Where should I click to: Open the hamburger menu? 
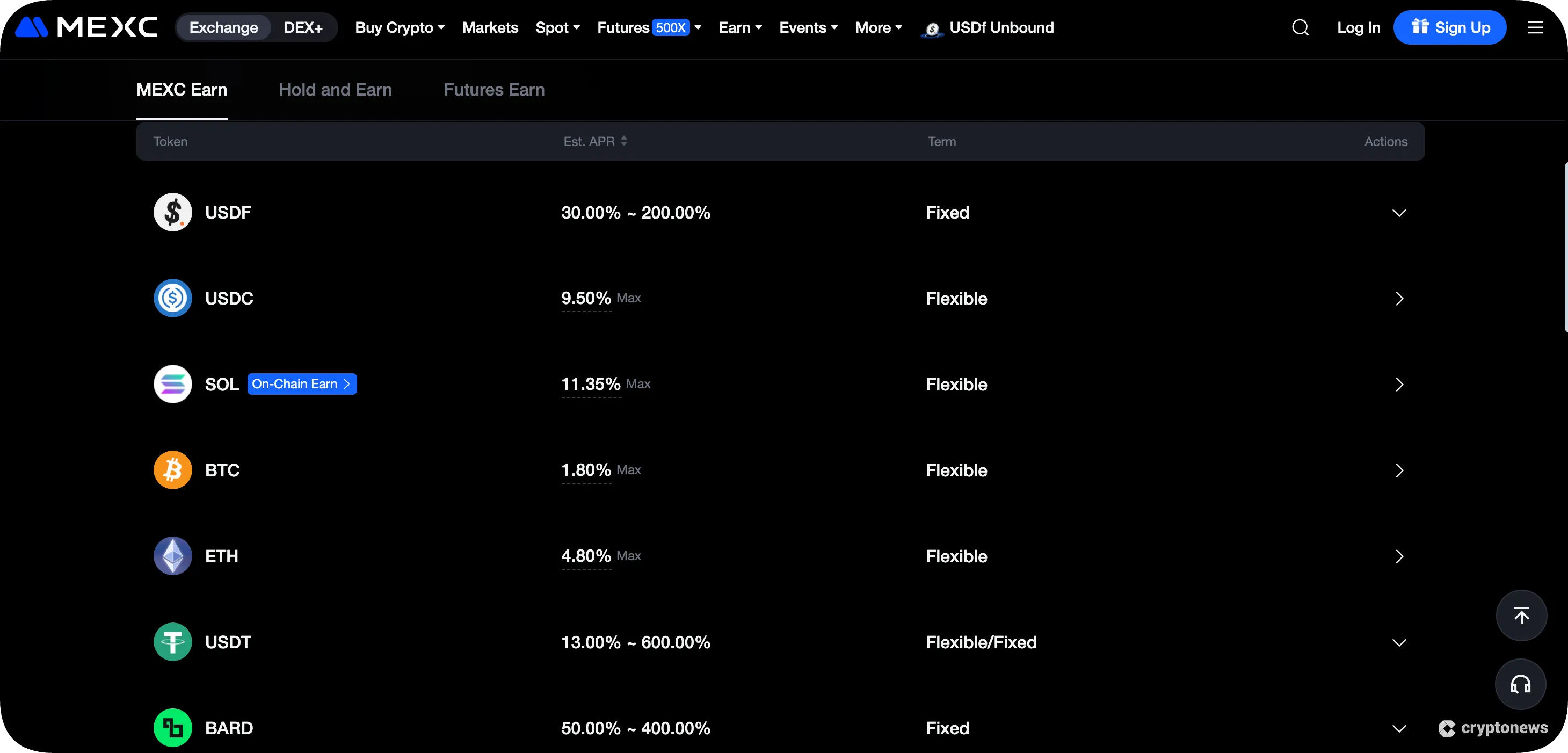[1536, 27]
